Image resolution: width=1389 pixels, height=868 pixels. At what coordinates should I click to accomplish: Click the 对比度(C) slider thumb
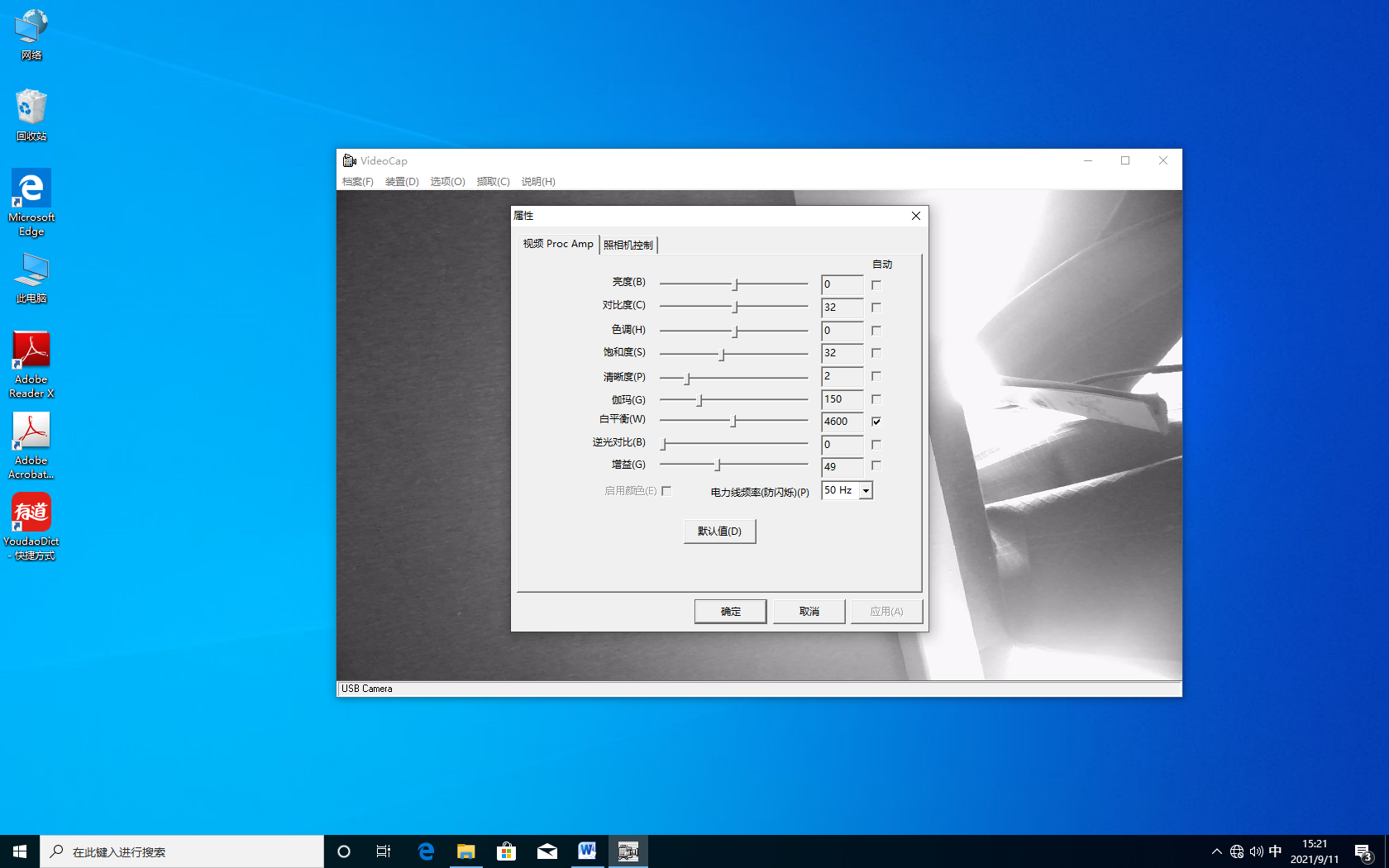pos(735,307)
